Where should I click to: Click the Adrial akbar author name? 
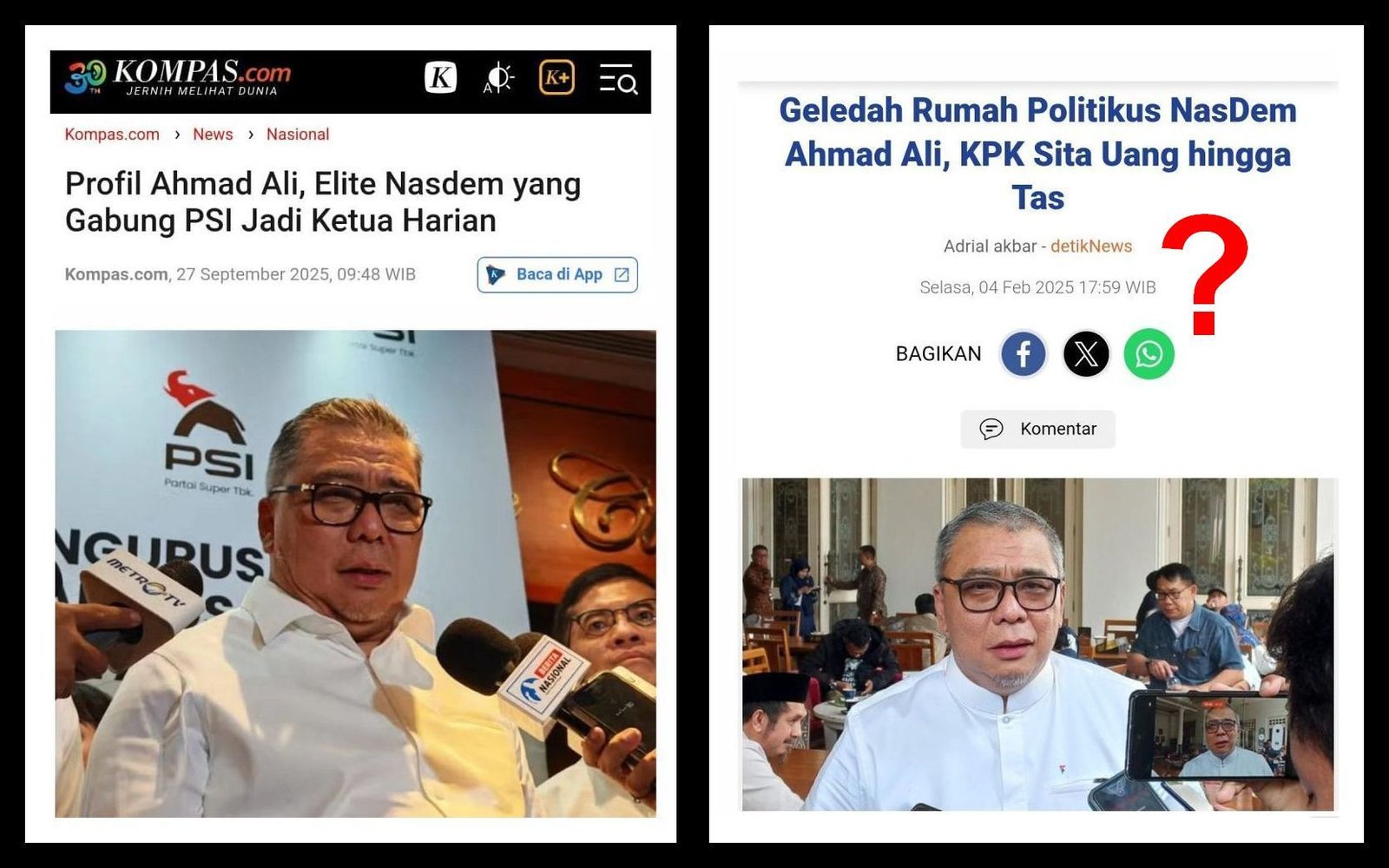click(x=990, y=247)
